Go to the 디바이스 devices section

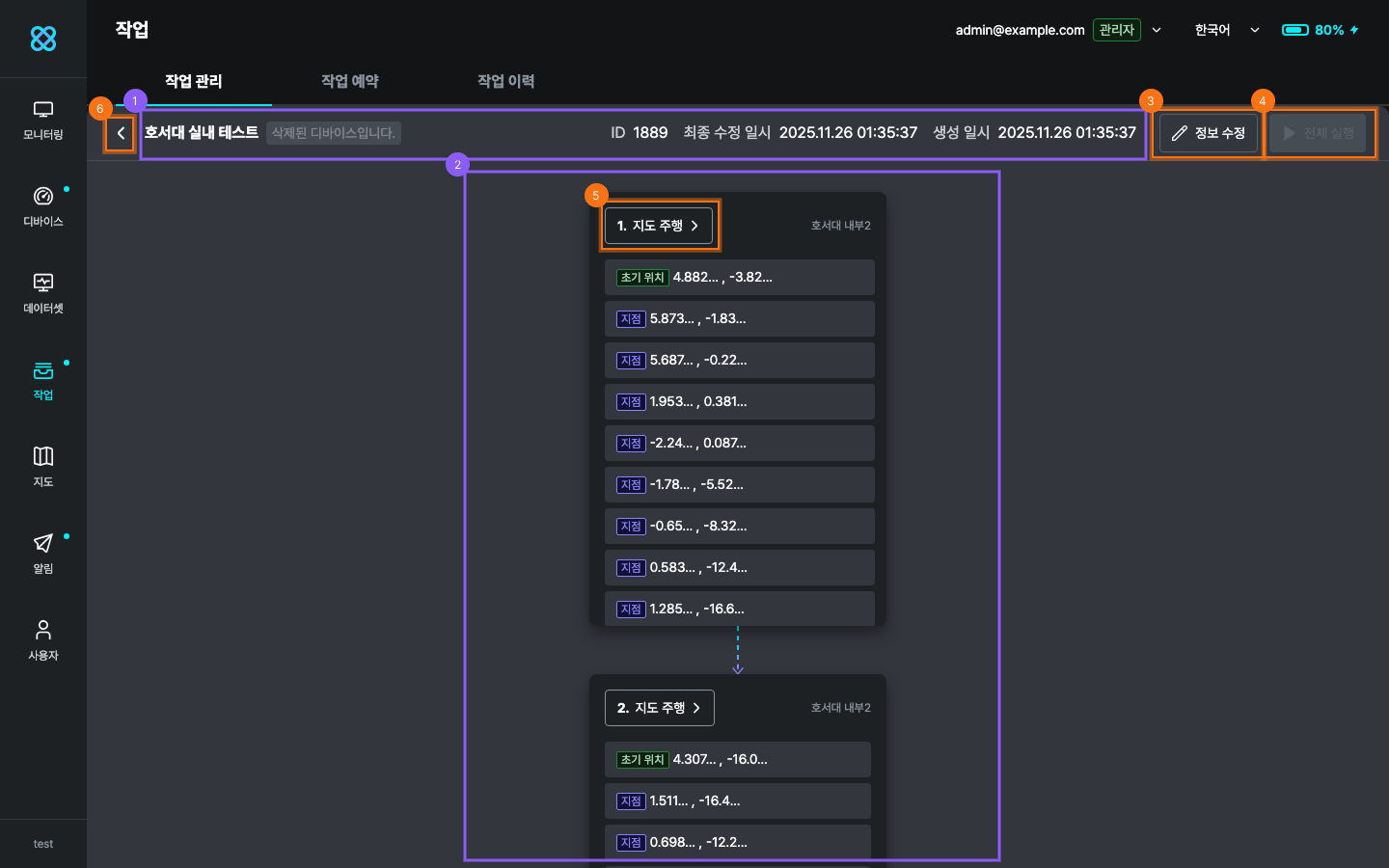(43, 206)
